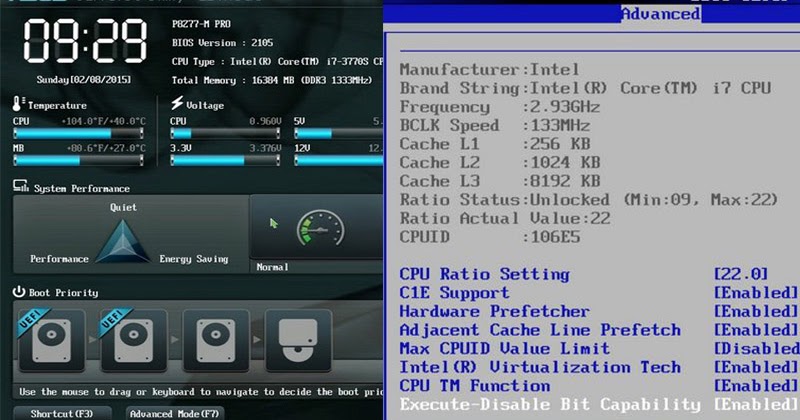Viewport: 800px width, 420px height.
Task: Toggle Adjacent Cache Line Prefetch value
Action: point(755,330)
